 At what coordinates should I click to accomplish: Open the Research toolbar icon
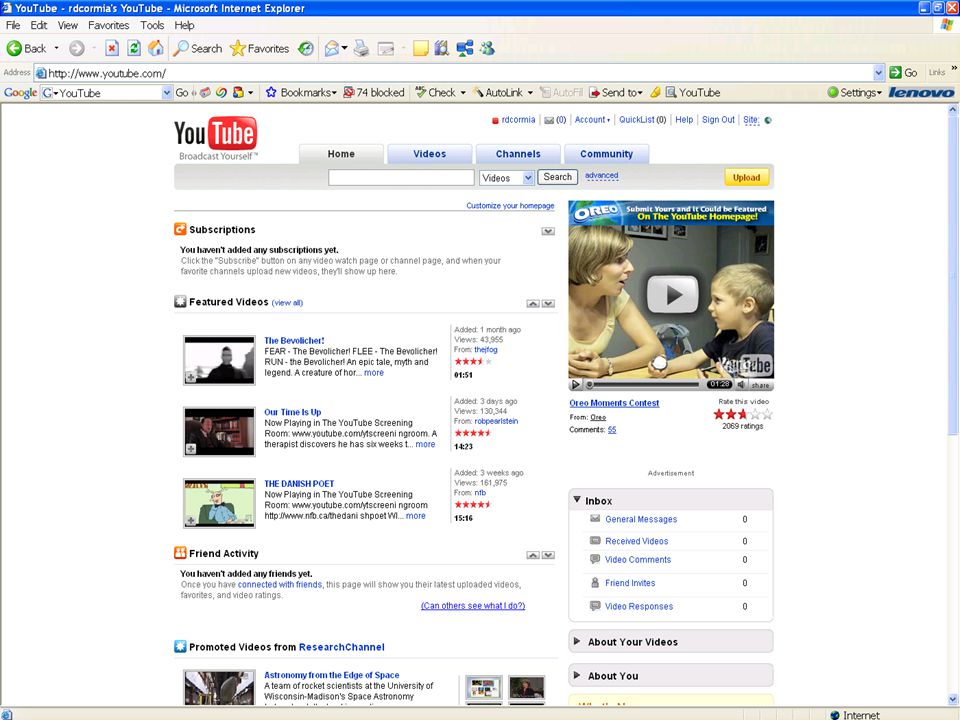click(x=441, y=48)
